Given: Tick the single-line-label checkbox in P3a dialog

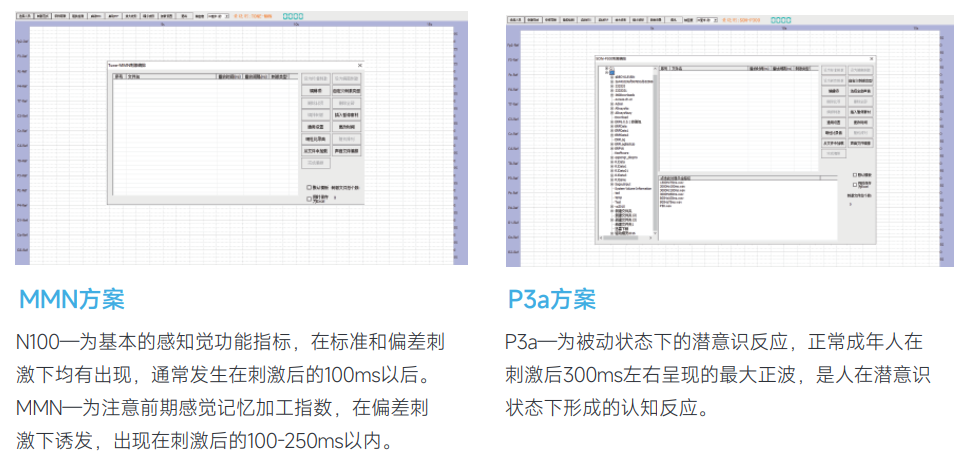Looking at the screenshot, I should [x=854, y=175].
